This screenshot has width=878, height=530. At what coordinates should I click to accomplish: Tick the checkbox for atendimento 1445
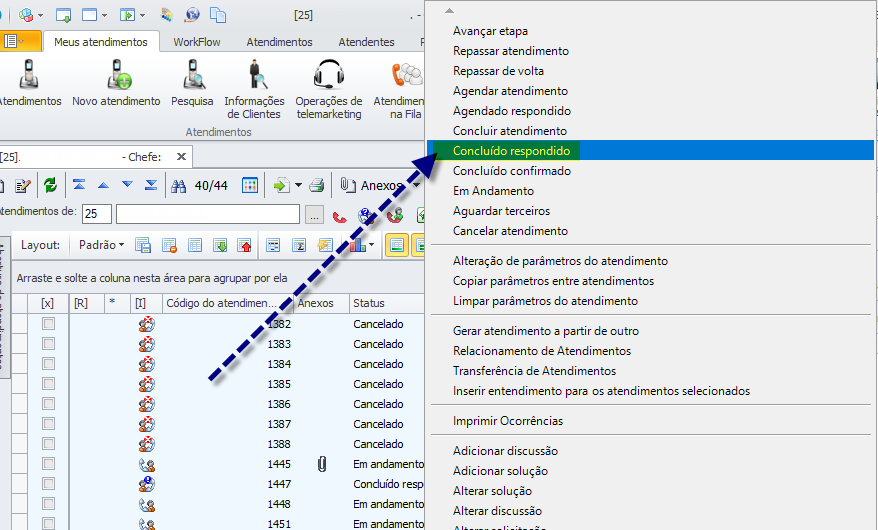(49, 464)
